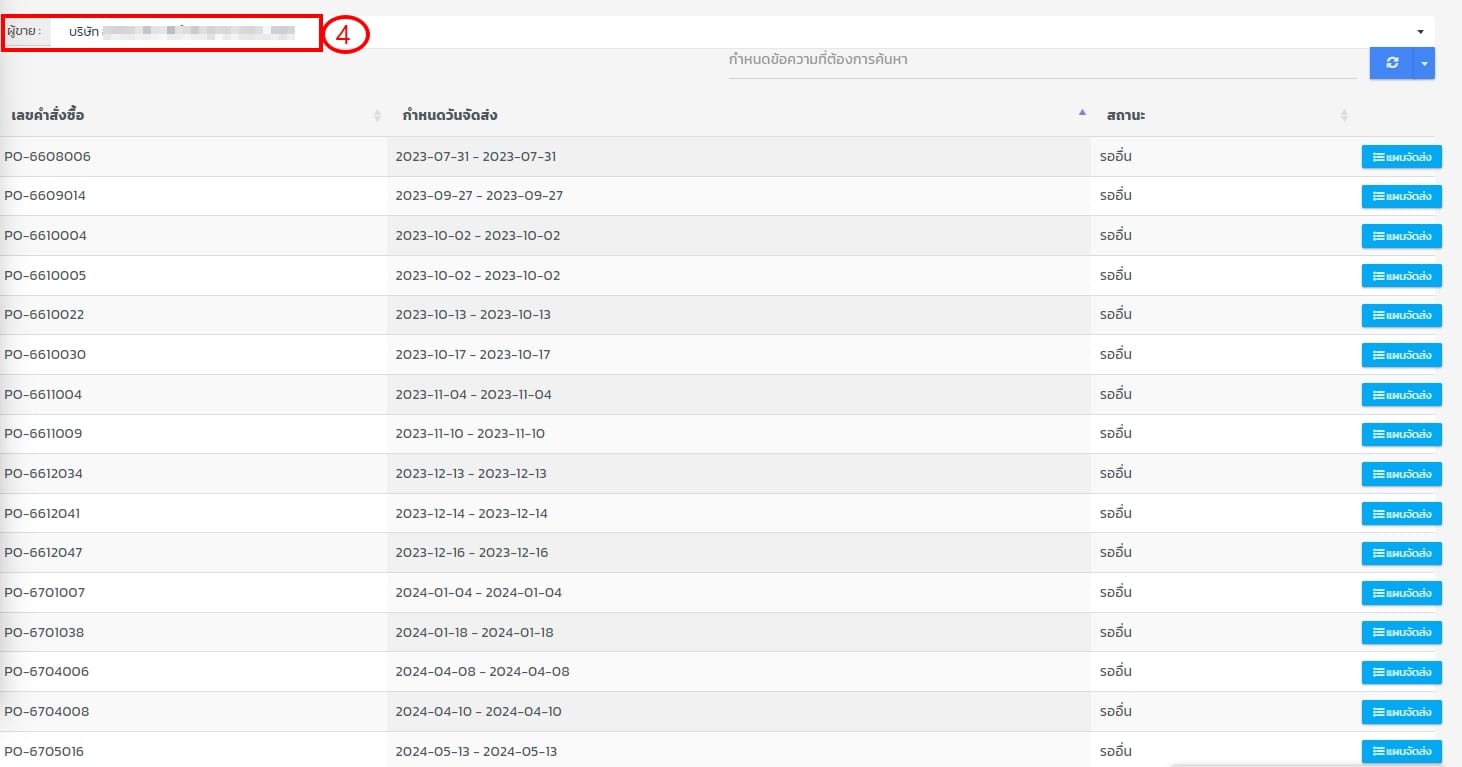
Task: Select the PO-6610030 order number cell
Action: click(45, 355)
